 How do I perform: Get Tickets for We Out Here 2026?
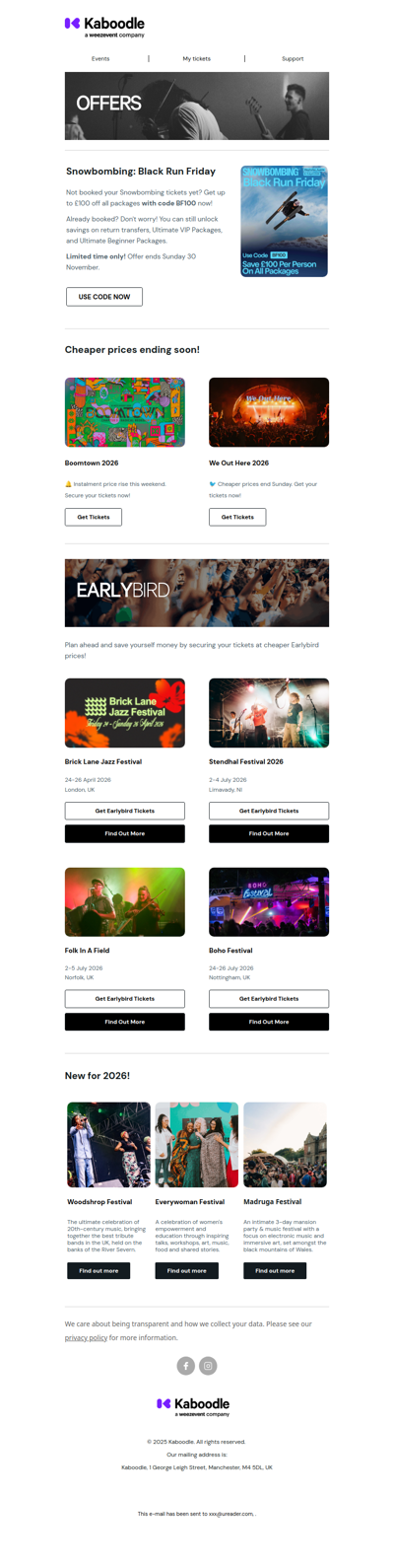[237, 517]
